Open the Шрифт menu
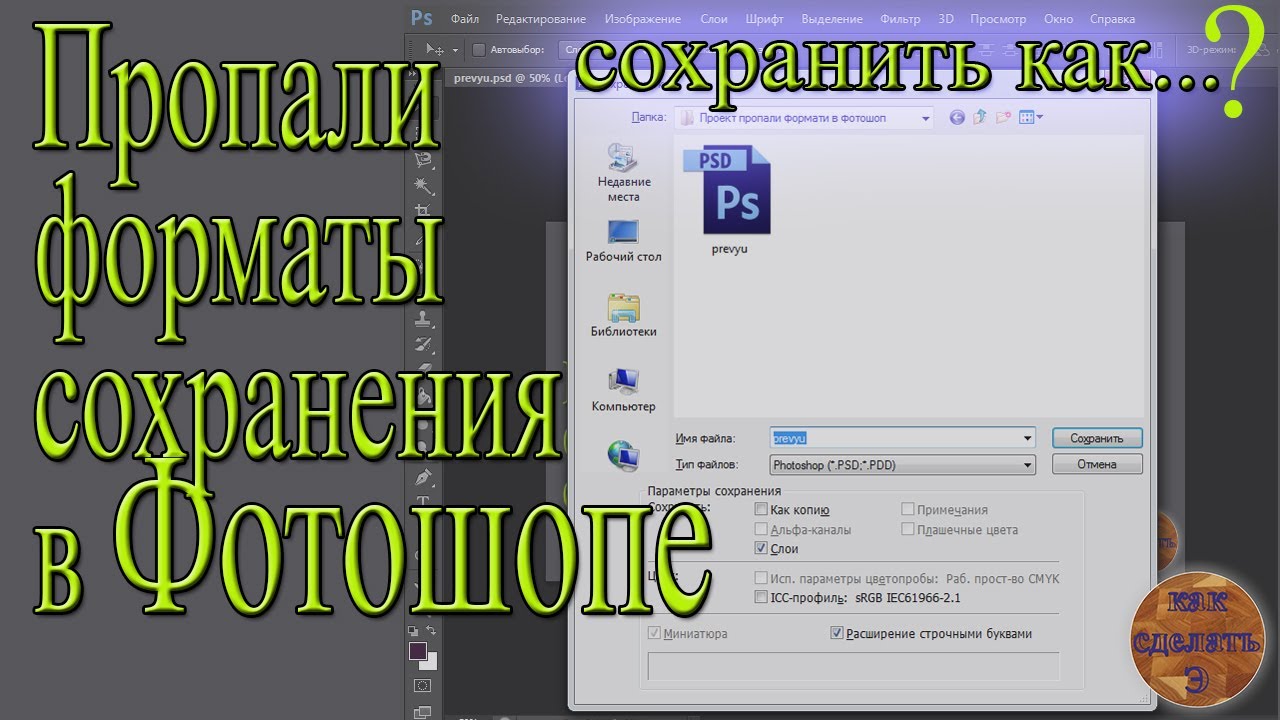Image resolution: width=1280 pixels, height=720 pixels. tap(765, 19)
